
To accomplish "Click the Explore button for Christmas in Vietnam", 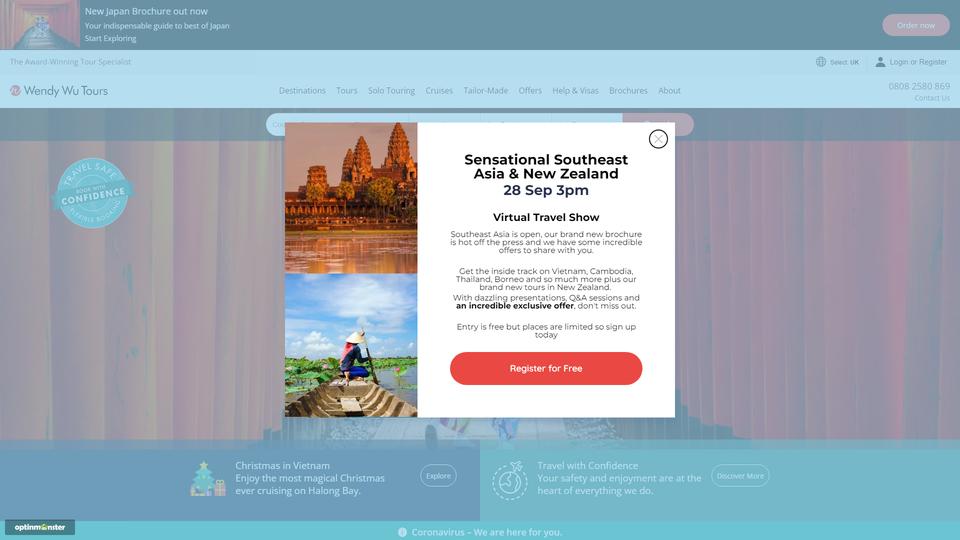I will pos(438,476).
